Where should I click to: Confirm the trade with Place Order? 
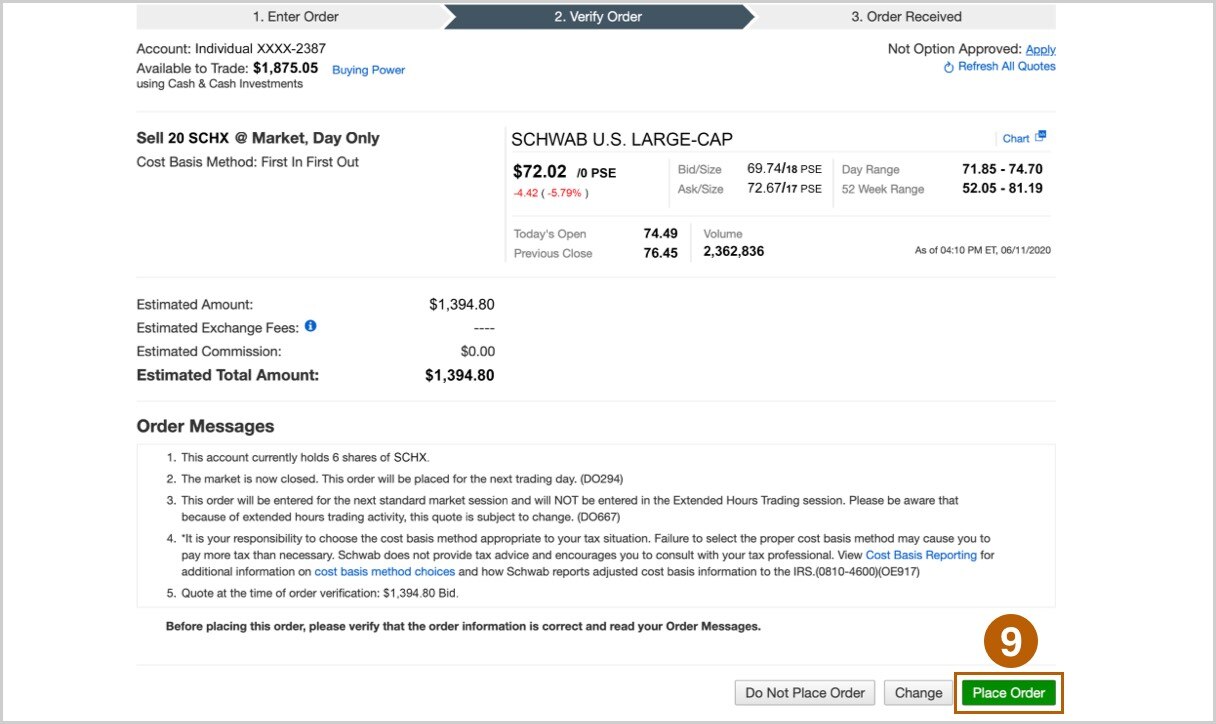coord(1008,693)
